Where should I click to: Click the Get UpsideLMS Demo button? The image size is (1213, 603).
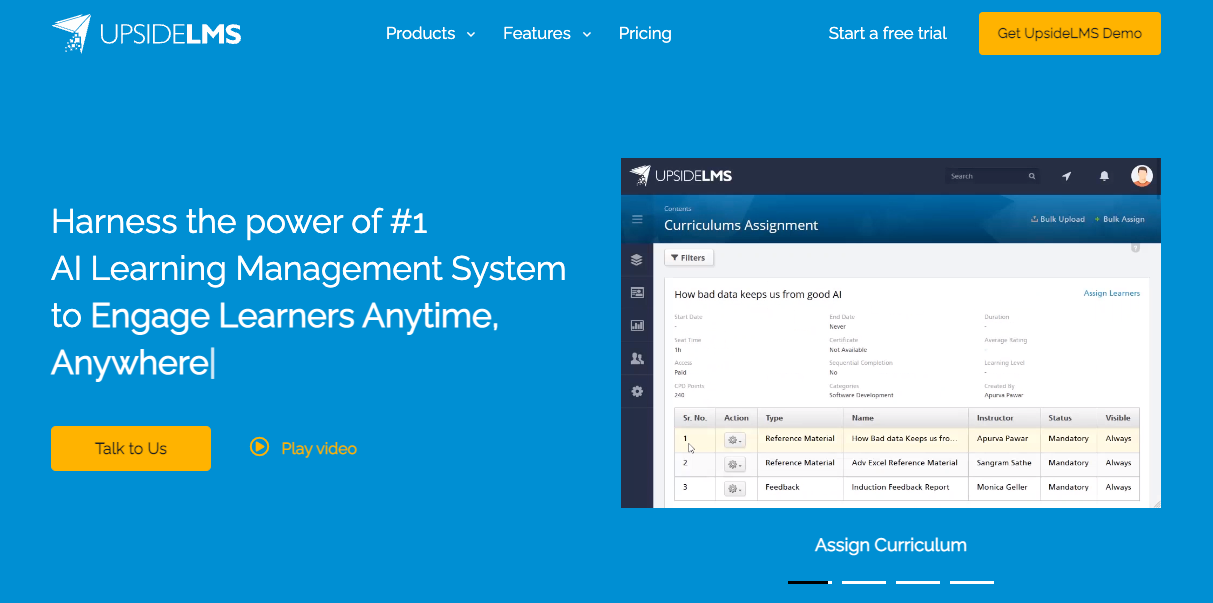coord(1070,33)
